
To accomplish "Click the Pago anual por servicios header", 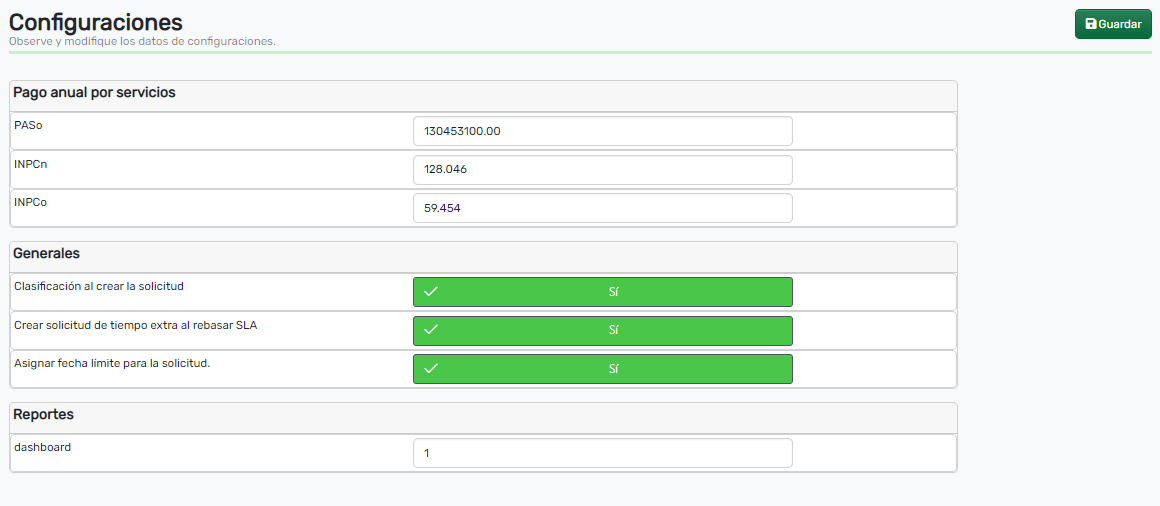I will point(94,93).
